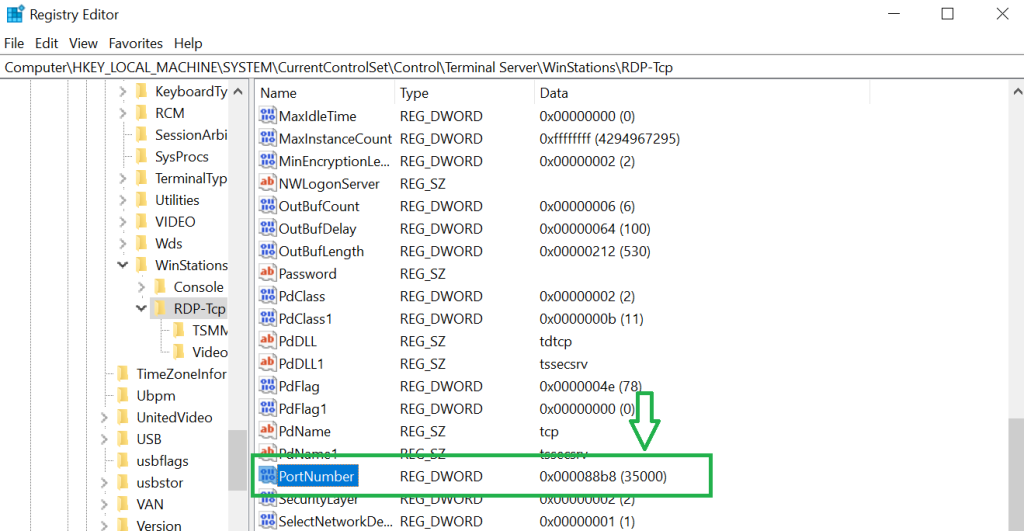Open the Help menu
The height and width of the screenshot is (531, 1024).
[188, 43]
